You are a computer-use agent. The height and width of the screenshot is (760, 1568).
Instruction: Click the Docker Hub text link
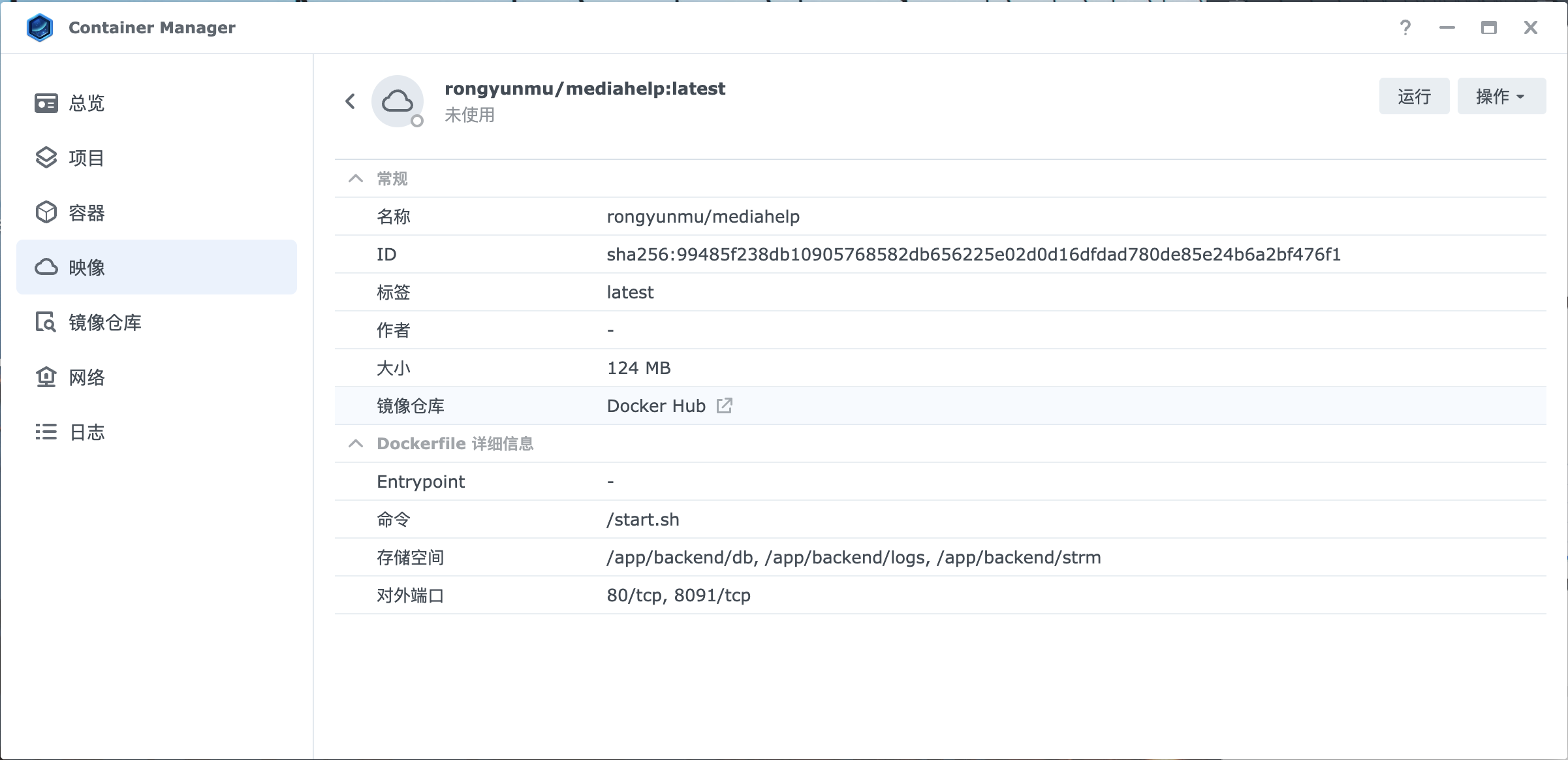pyautogui.click(x=655, y=406)
